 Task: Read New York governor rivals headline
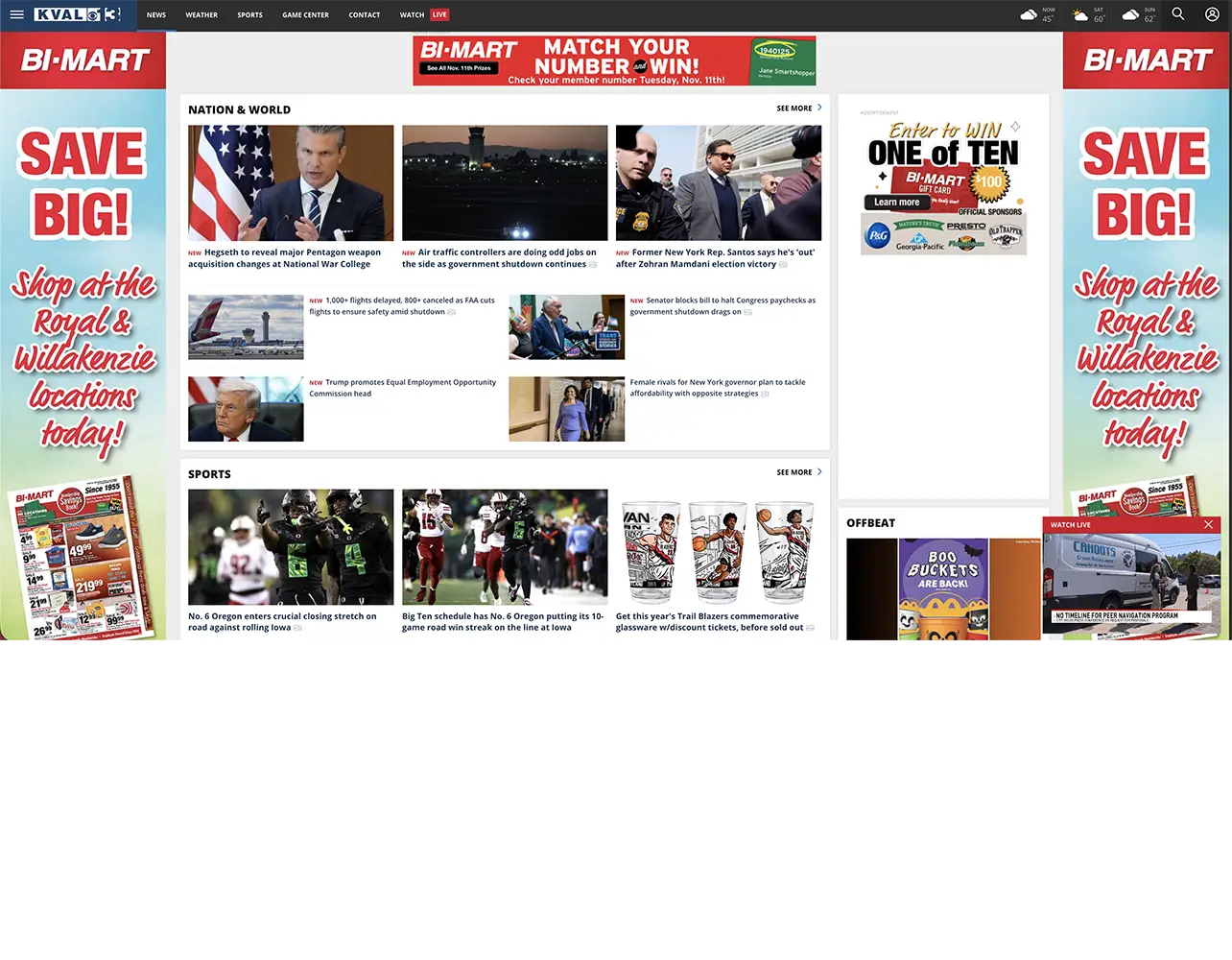click(719, 388)
